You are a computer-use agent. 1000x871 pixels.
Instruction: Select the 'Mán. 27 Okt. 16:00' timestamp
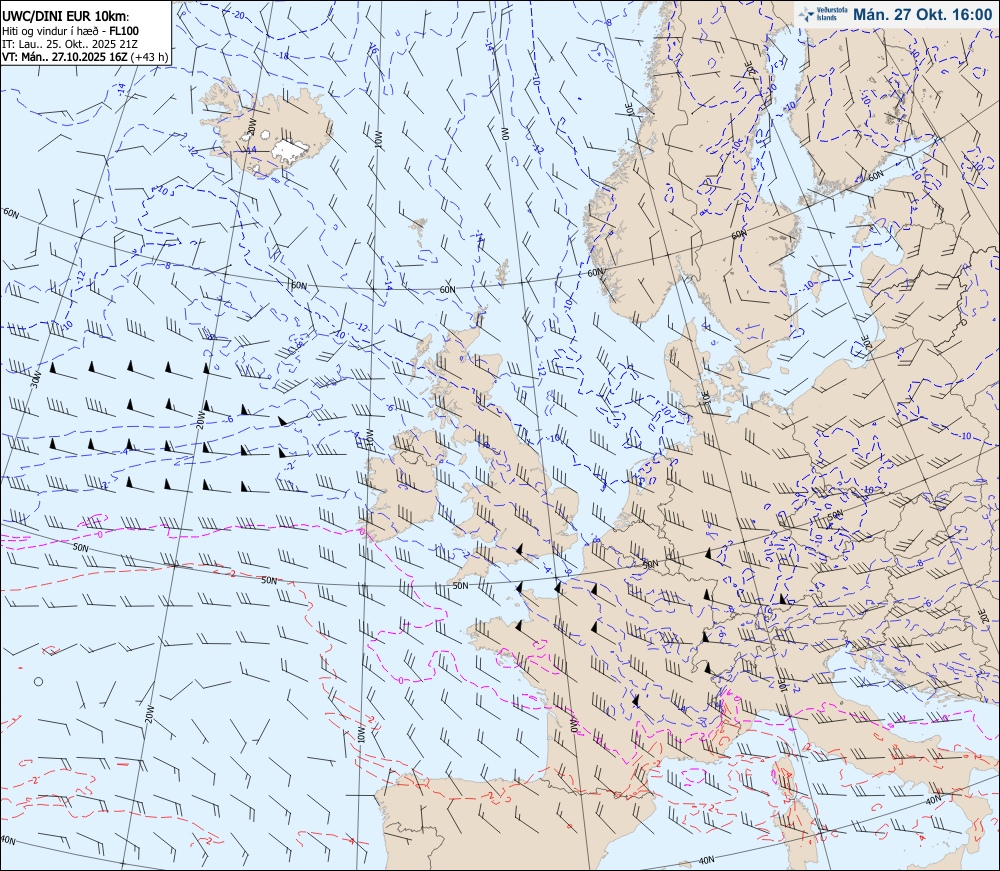pos(922,15)
